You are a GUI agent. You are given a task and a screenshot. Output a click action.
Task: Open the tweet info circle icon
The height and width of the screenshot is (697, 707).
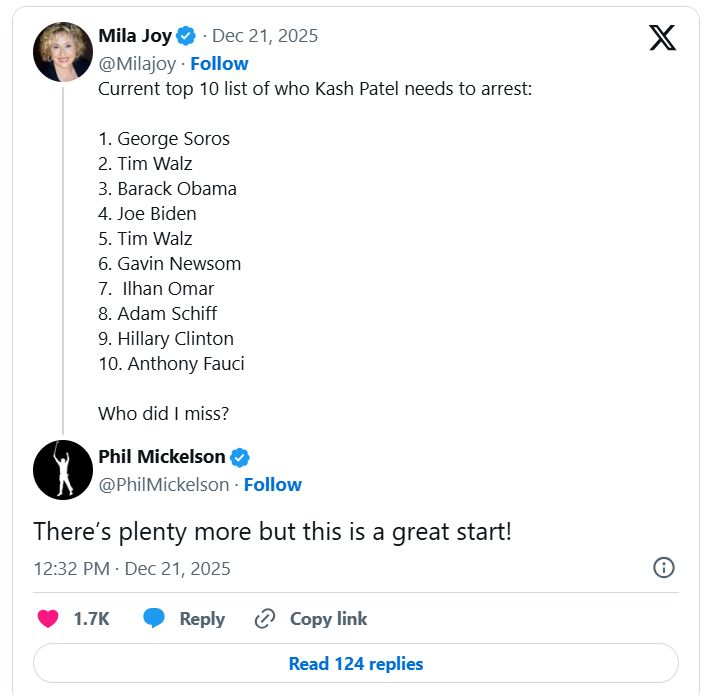pyautogui.click(x=663, y=568)
